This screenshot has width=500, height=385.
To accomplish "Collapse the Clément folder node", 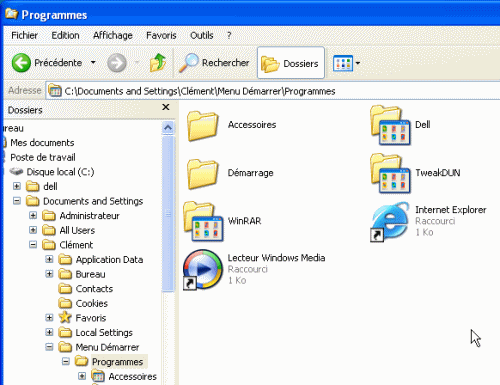I will [x=33, y=245].
